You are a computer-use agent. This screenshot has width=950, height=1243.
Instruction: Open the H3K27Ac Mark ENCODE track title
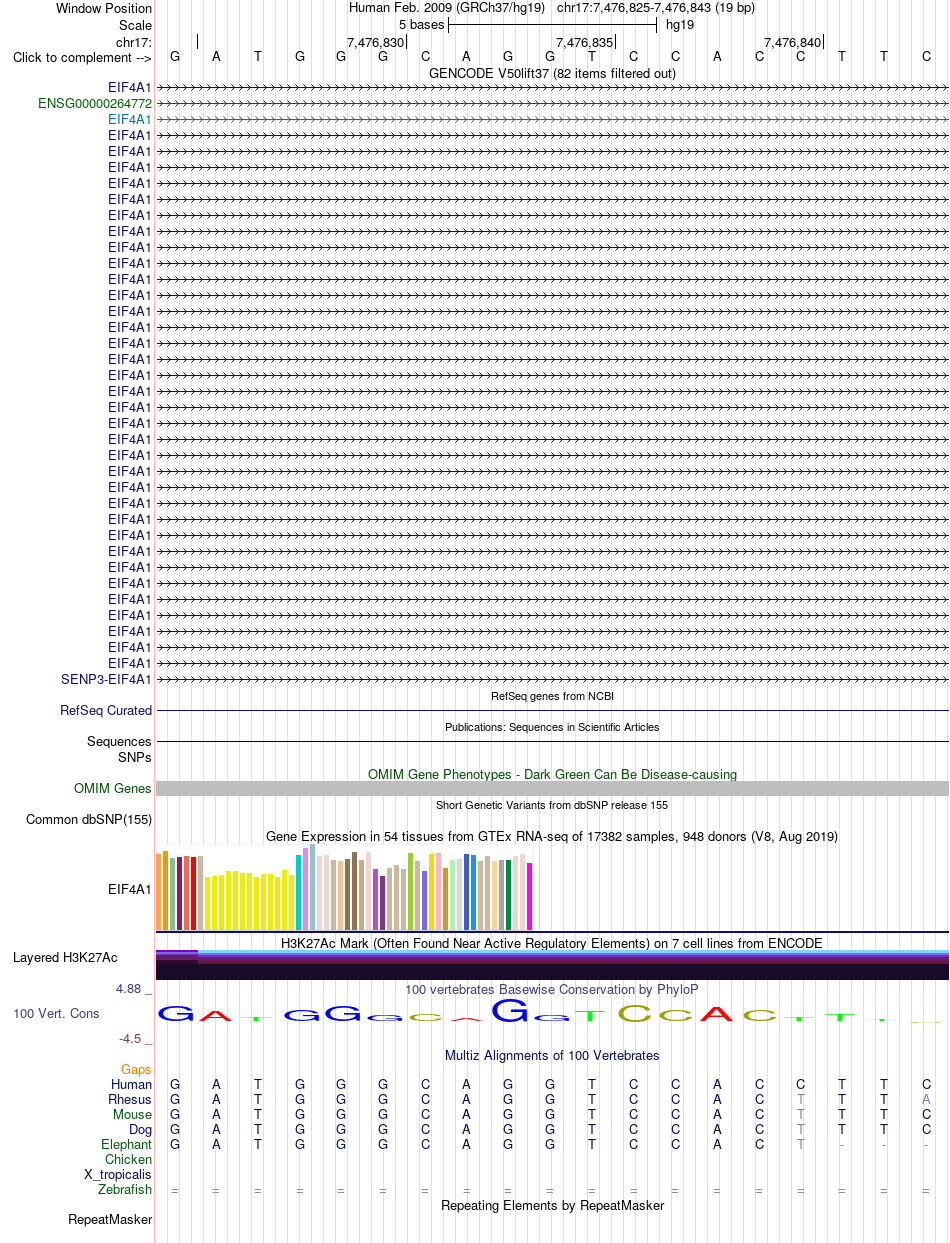552,943
